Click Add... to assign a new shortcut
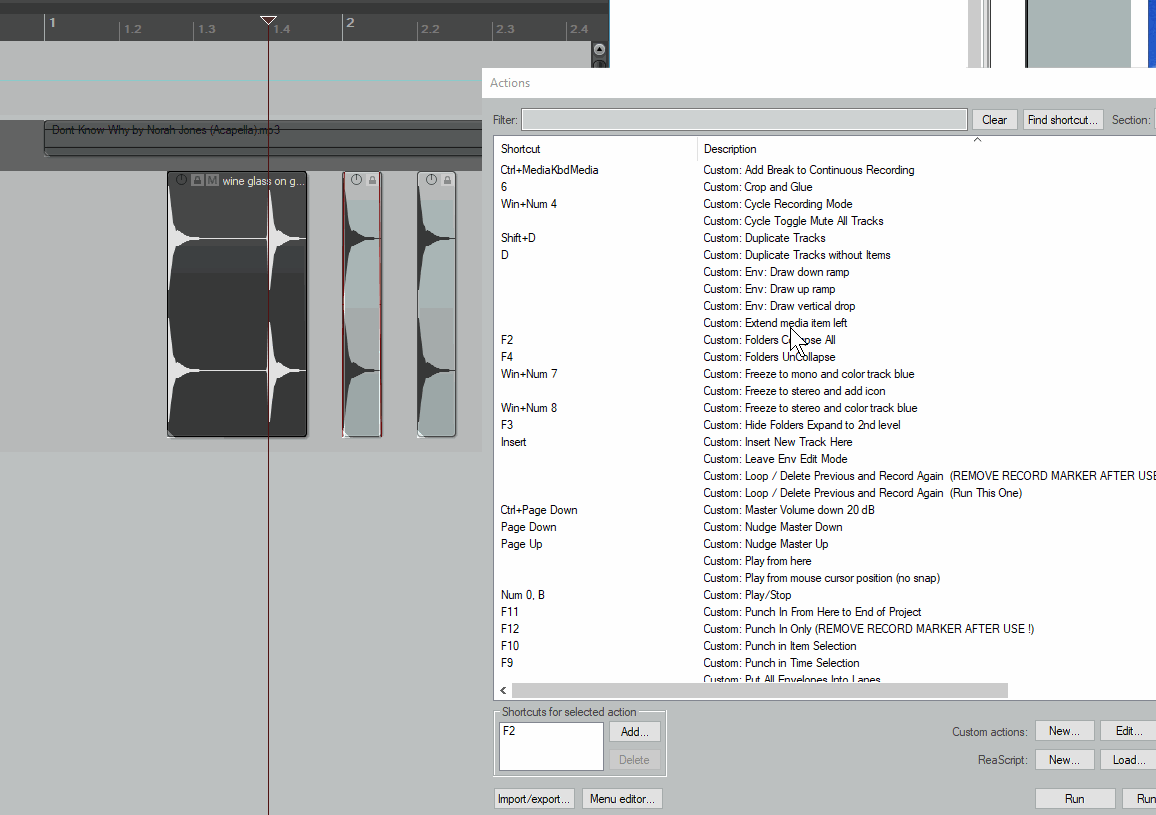 (634, 732)
